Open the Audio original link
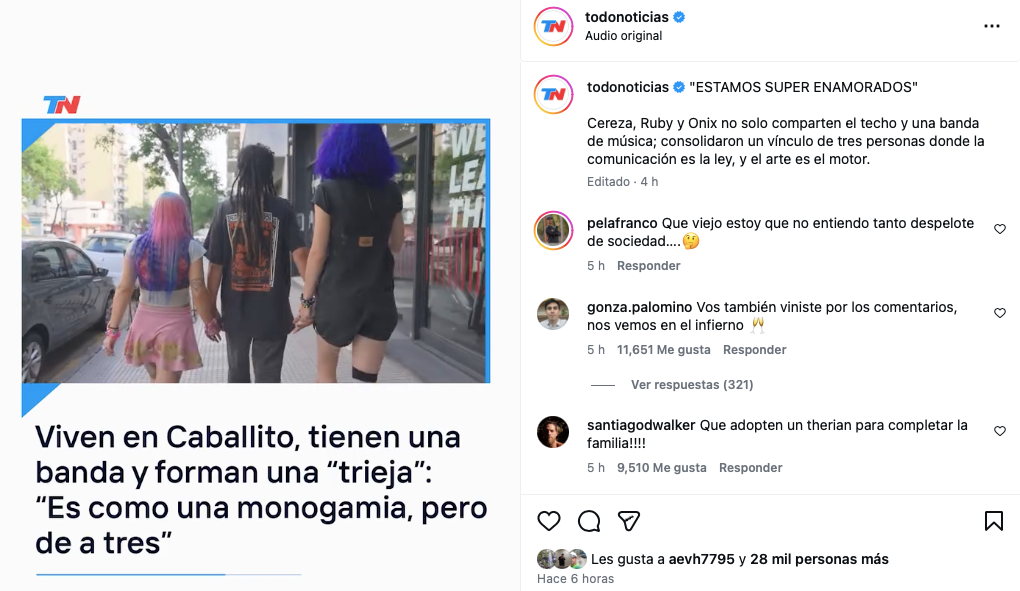 623,36
